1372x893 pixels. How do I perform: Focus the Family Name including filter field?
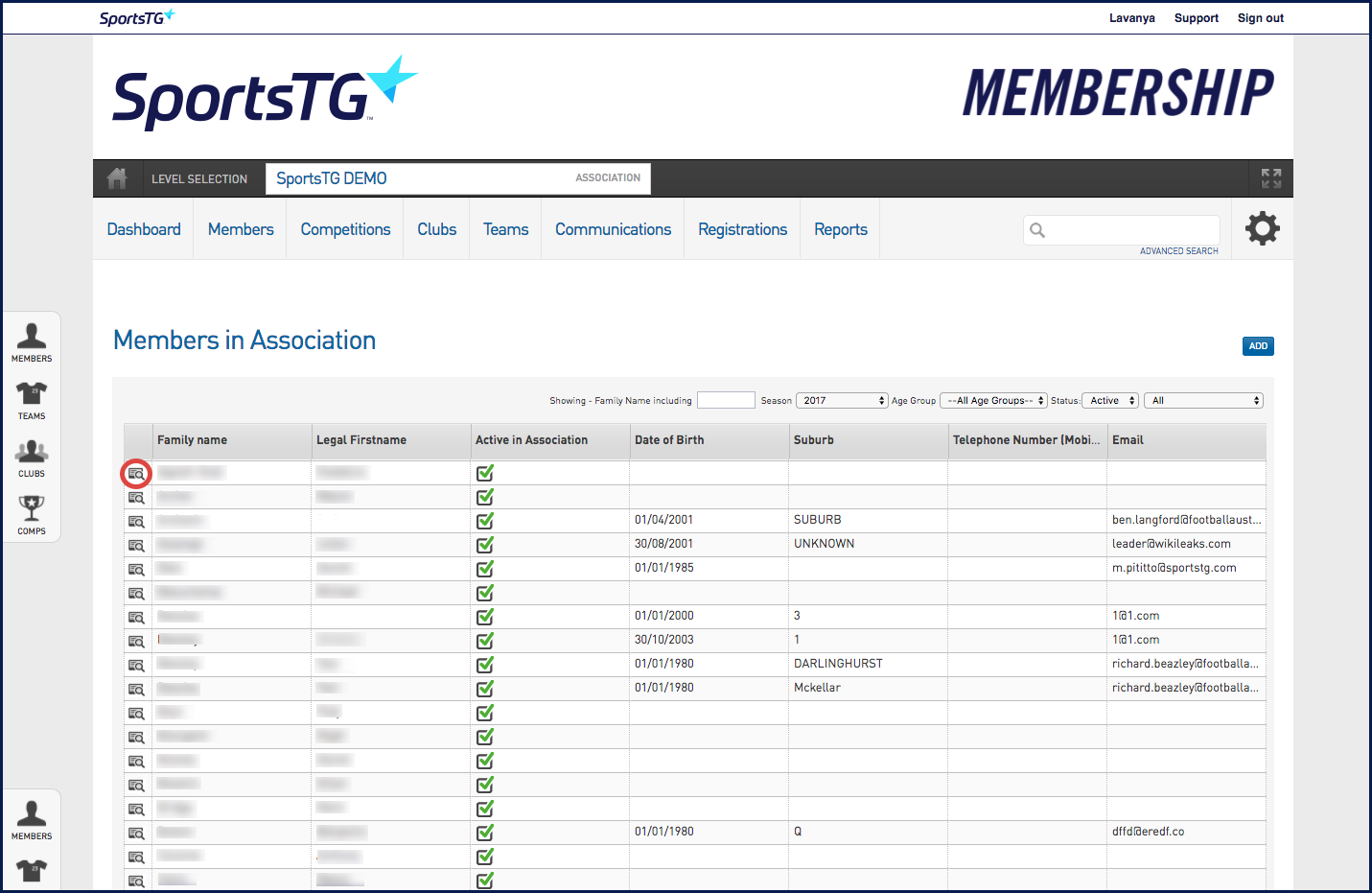click(x=726, y=401)
